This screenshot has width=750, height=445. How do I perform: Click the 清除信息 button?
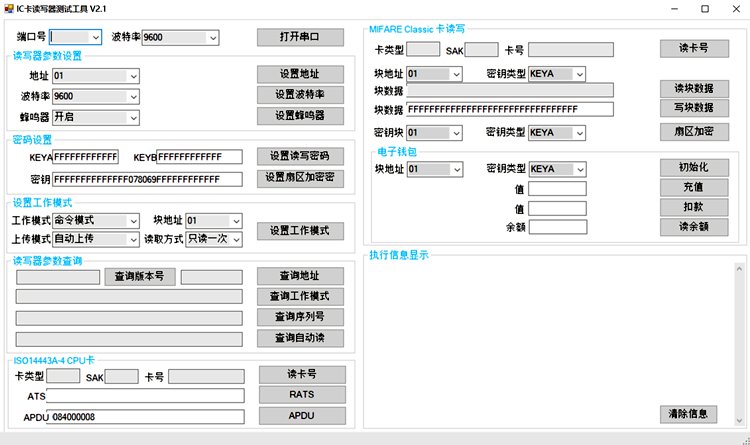pos(688,414)
